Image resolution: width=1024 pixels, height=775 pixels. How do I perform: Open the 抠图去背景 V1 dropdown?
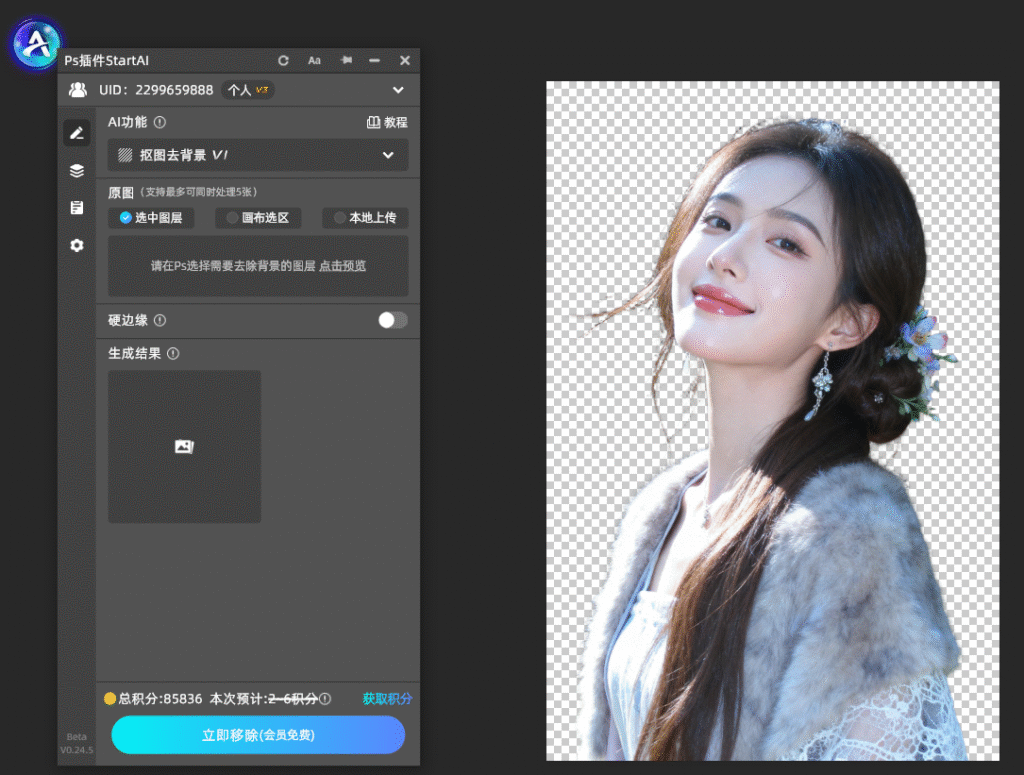258,155
